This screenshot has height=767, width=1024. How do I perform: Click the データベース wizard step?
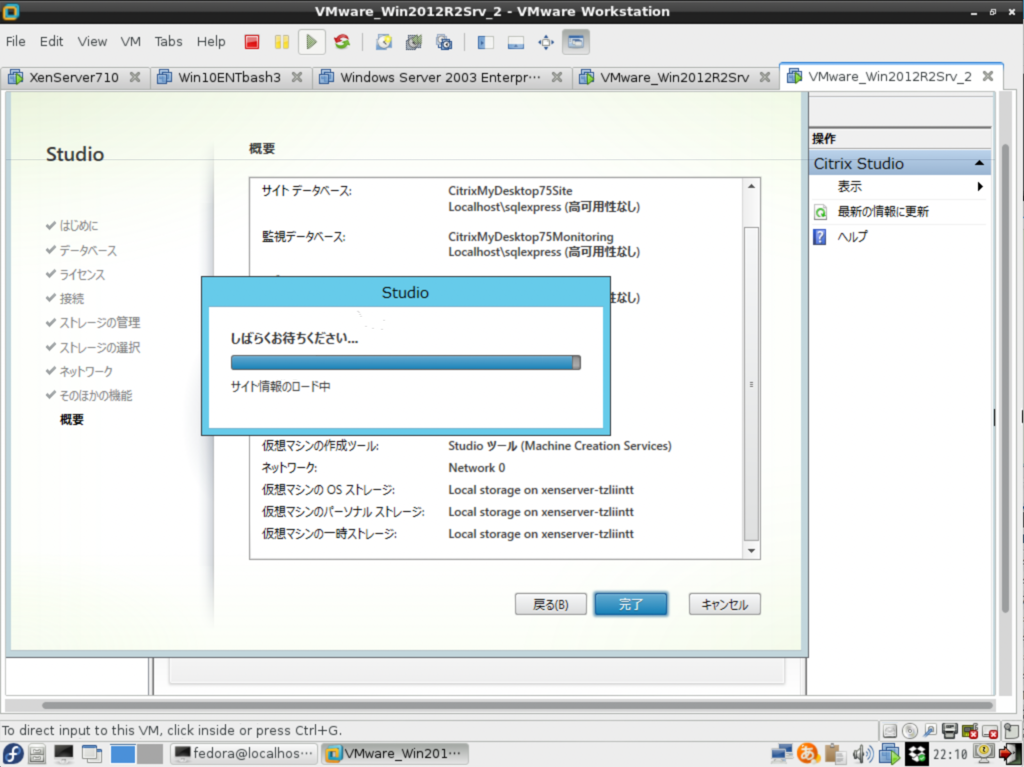click(88, 250)
